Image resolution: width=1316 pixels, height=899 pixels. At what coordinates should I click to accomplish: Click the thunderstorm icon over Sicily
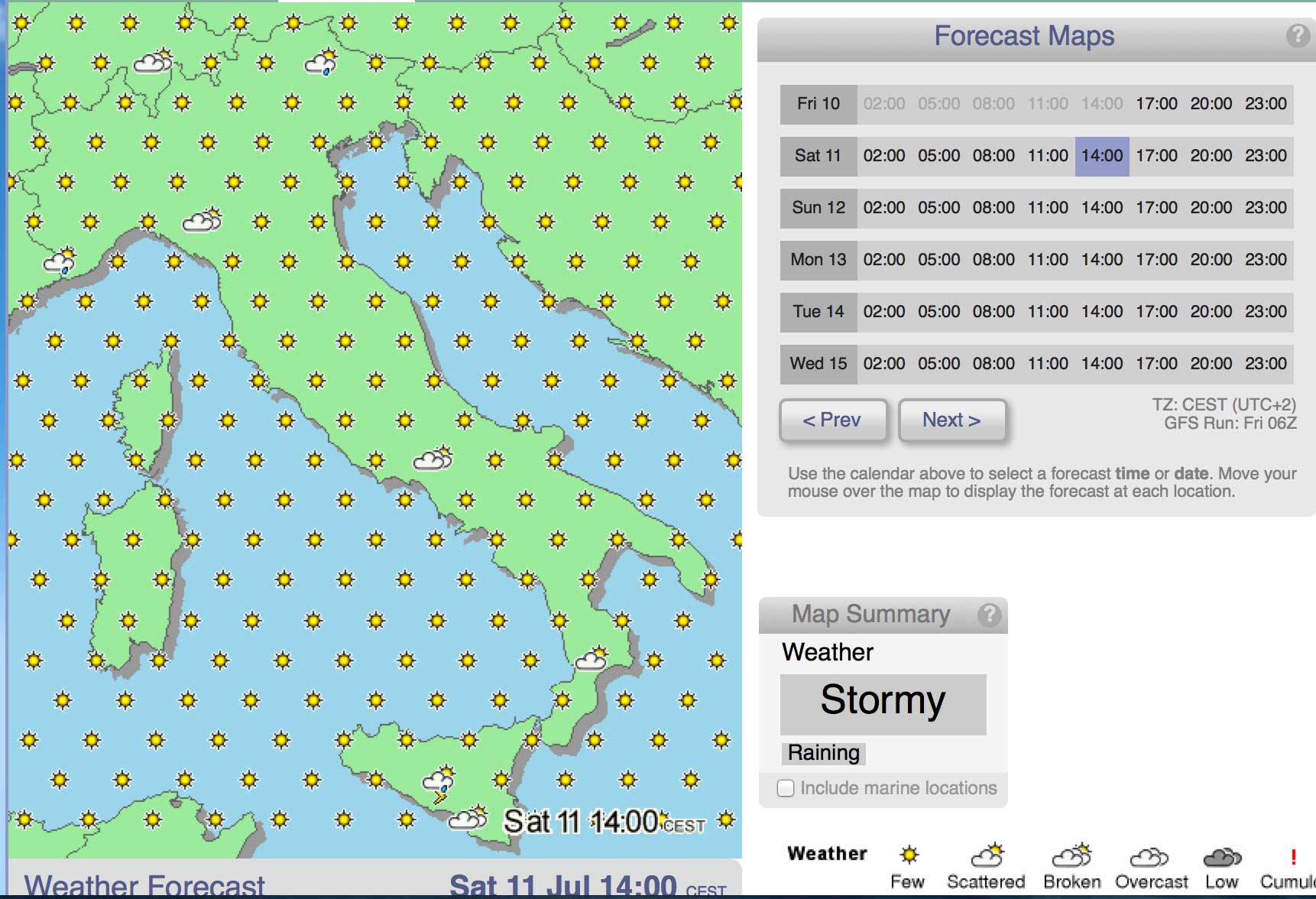click(439, 787)
